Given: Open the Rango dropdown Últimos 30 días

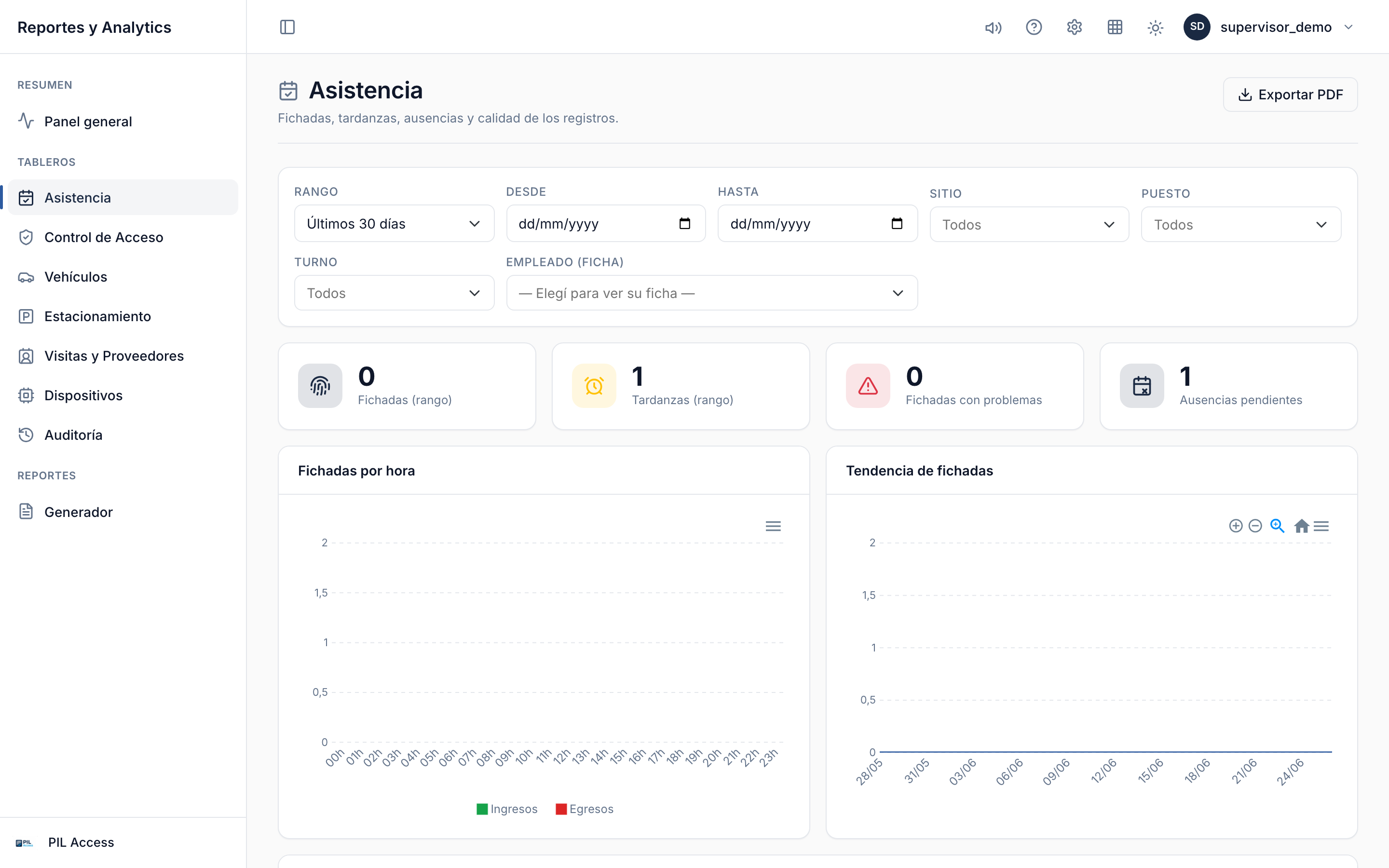Looking at the screenshot, I should [x=394, y=224].
